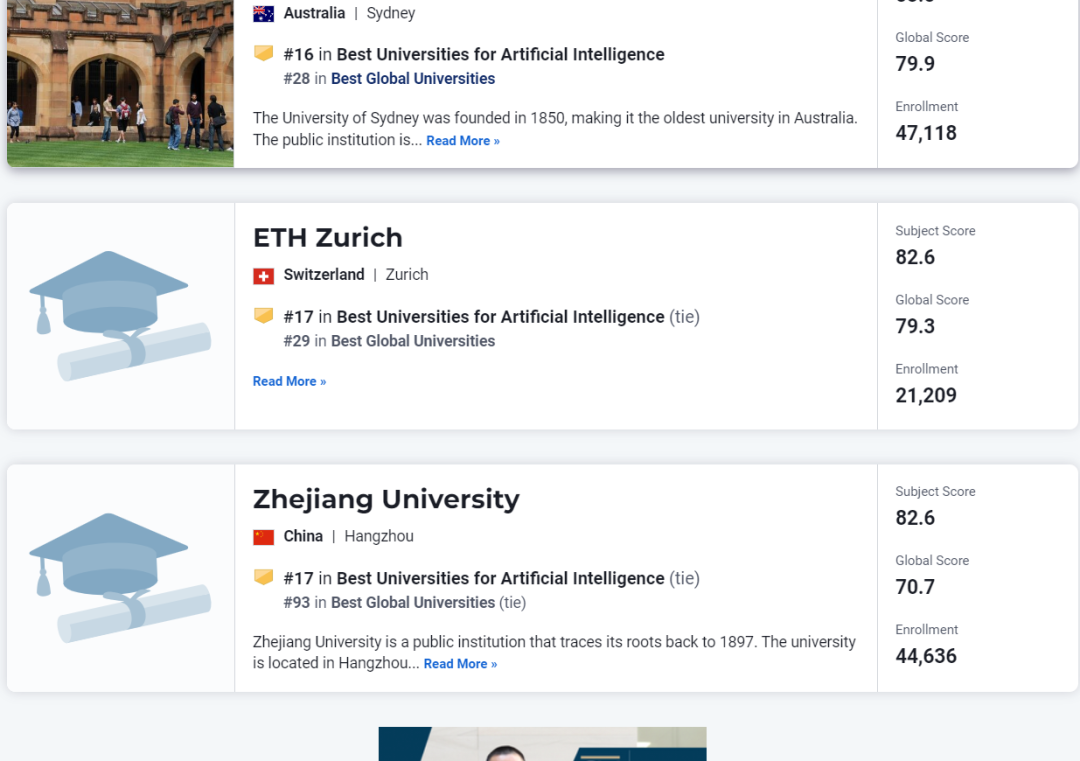Image resolution: width=1080 pixels, height=761 pixels.
Task: Click the China flag icon
Action: coord(262,536)
